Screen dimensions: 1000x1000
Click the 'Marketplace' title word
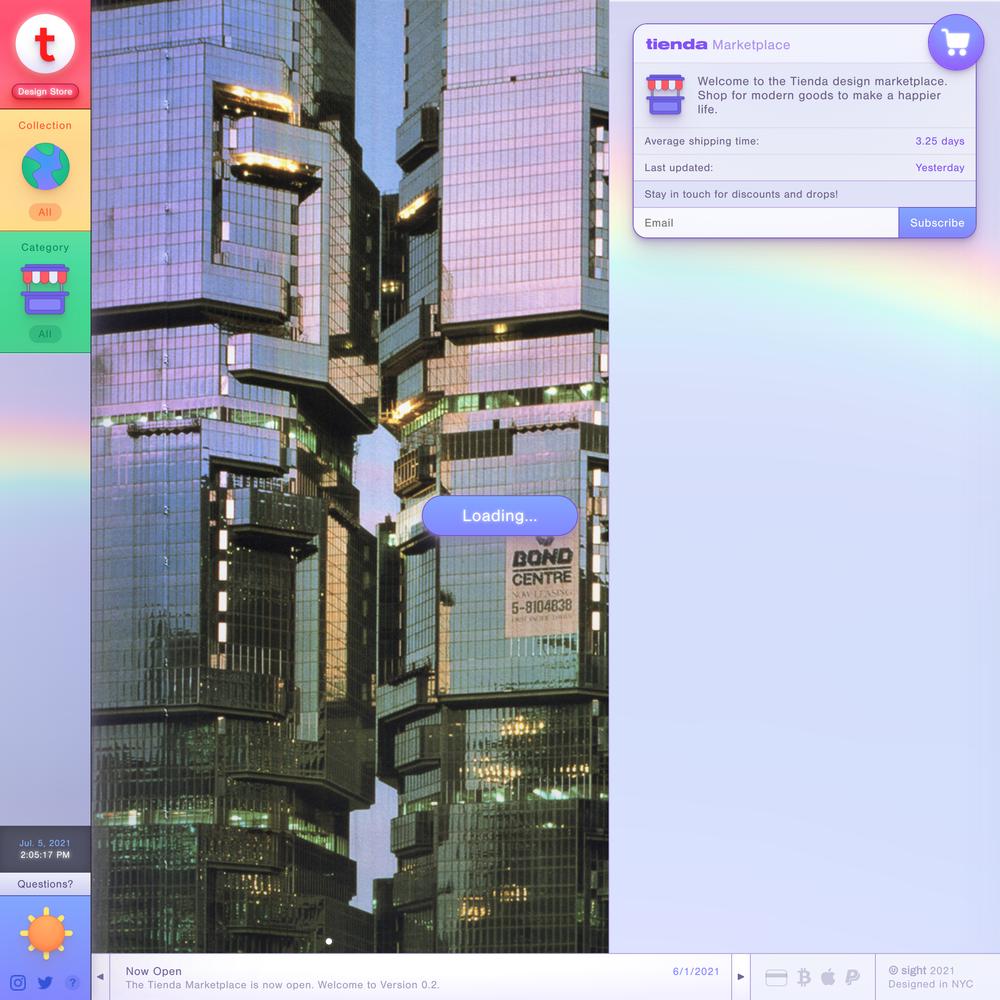tap(751, 45)
